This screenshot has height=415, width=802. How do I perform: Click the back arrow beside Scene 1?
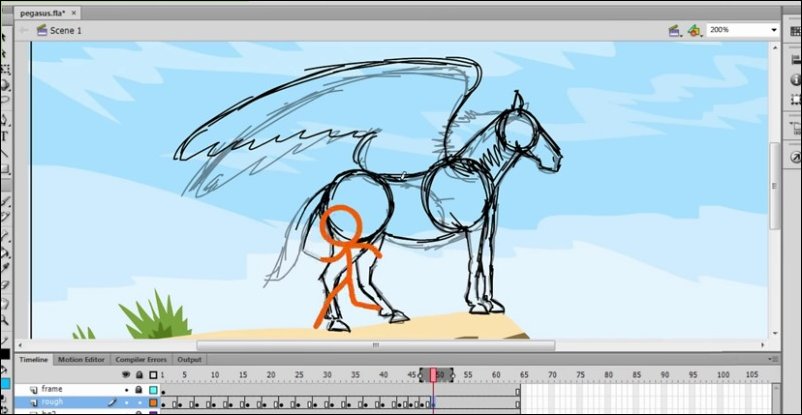click(22, 31)
